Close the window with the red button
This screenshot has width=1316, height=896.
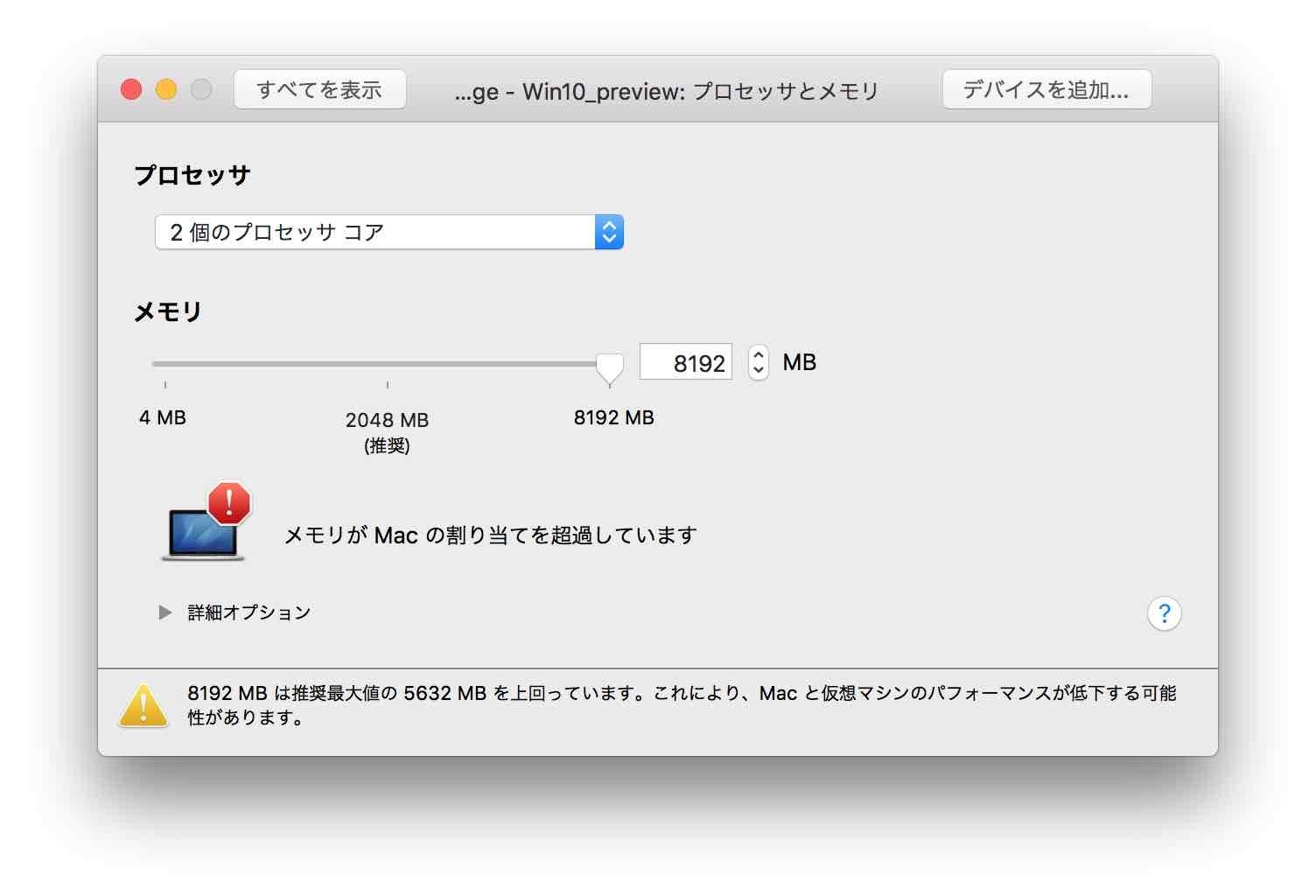pyautogui.click(x=131, y=89)
